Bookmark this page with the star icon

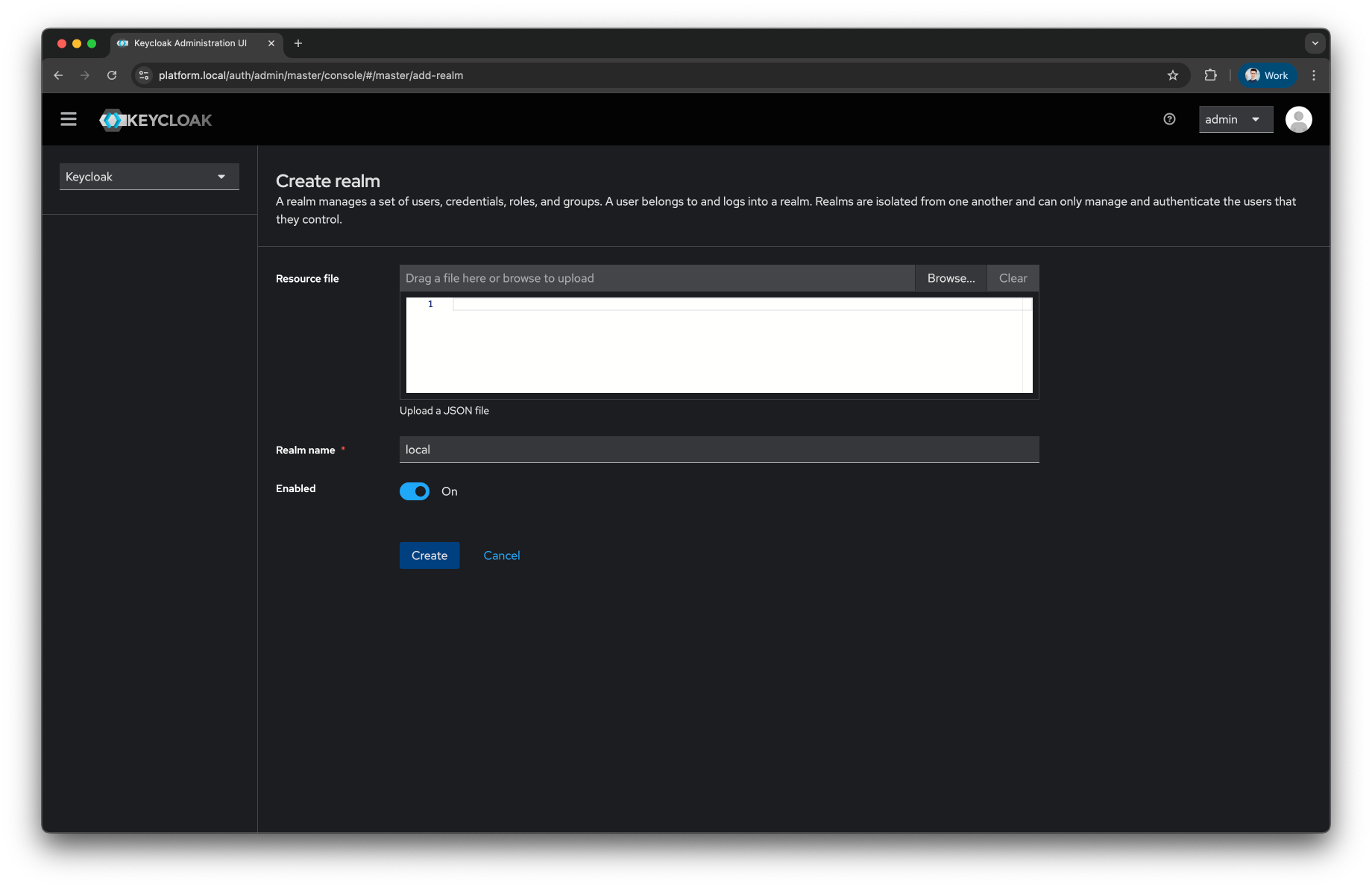click(x=1173, y=75)
